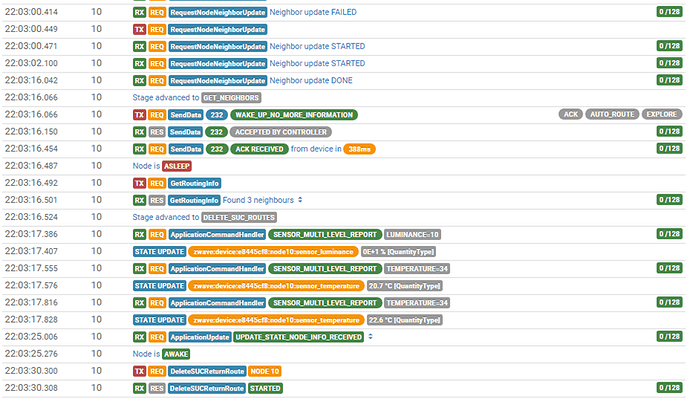Viewport: 690px width, 399px height.
Task: Click the WAKE_UP_NO_MORE_INFORMATION badge
Action: [x=294, y=115]
